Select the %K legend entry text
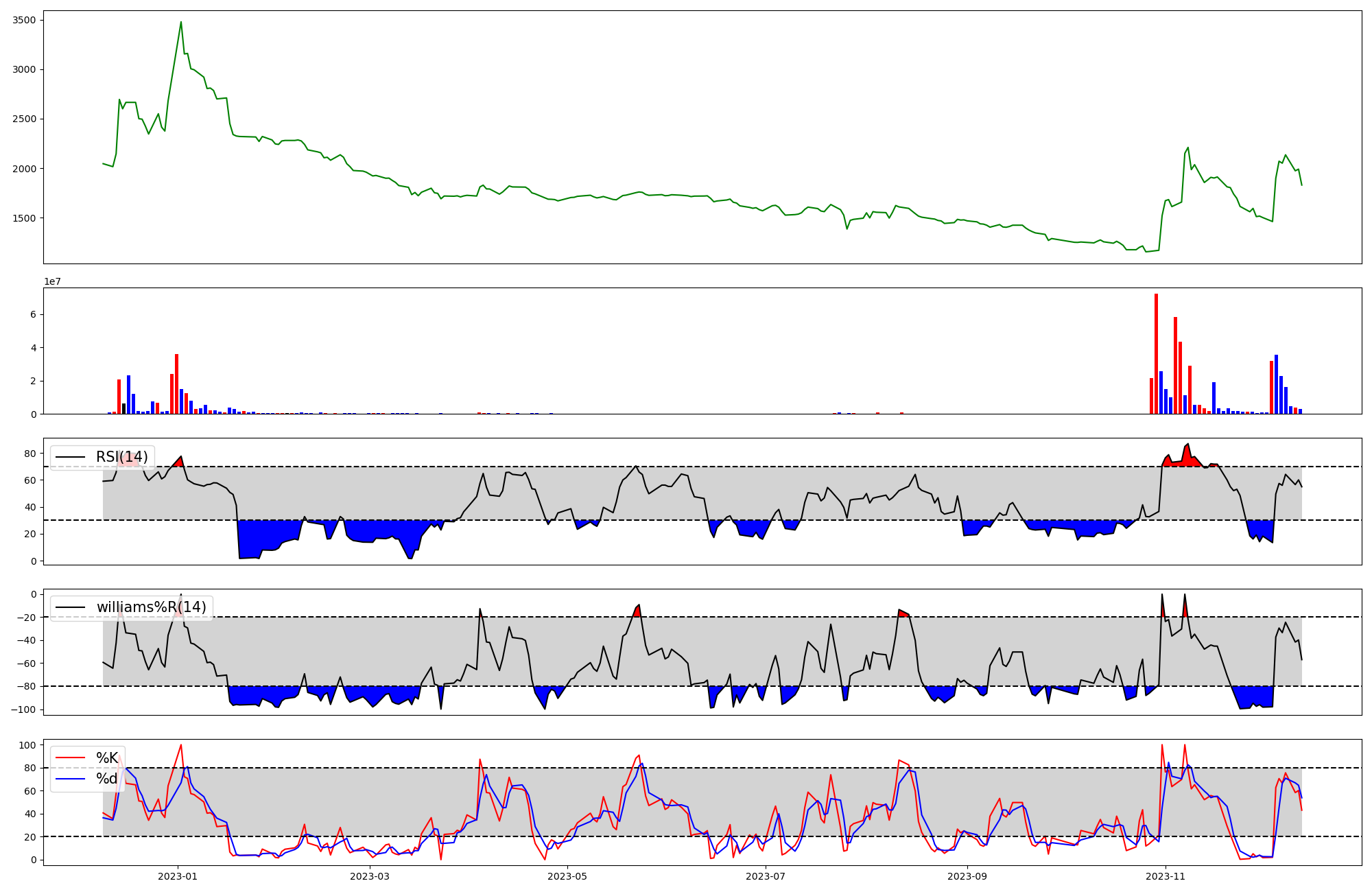This screenshot has height=892, width=1372. click(107, 758)
